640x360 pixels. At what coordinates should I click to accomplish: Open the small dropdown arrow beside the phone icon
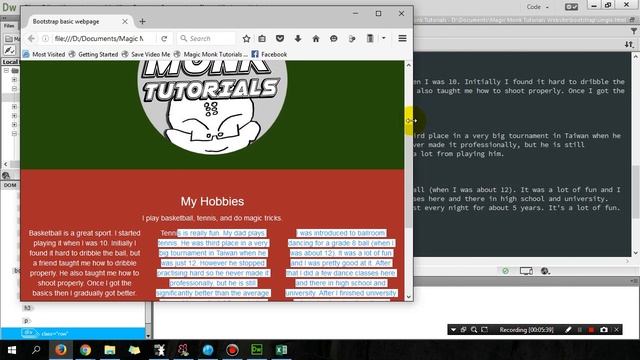click(384, 38)
